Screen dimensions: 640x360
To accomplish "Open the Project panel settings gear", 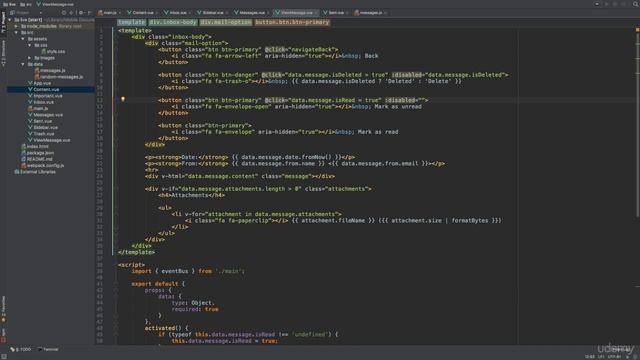I will [81, 13].
